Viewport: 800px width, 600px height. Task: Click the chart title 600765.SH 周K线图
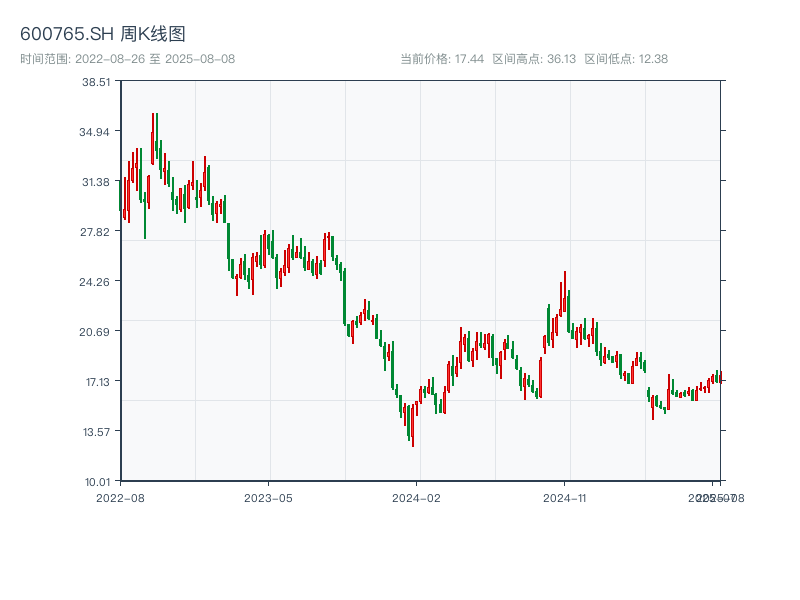[x=103, y=35]
